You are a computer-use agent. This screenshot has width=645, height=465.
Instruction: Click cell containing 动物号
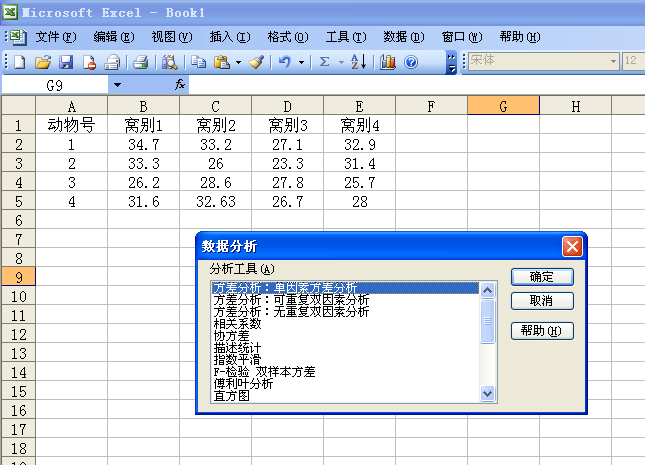[x=72, y=124]
